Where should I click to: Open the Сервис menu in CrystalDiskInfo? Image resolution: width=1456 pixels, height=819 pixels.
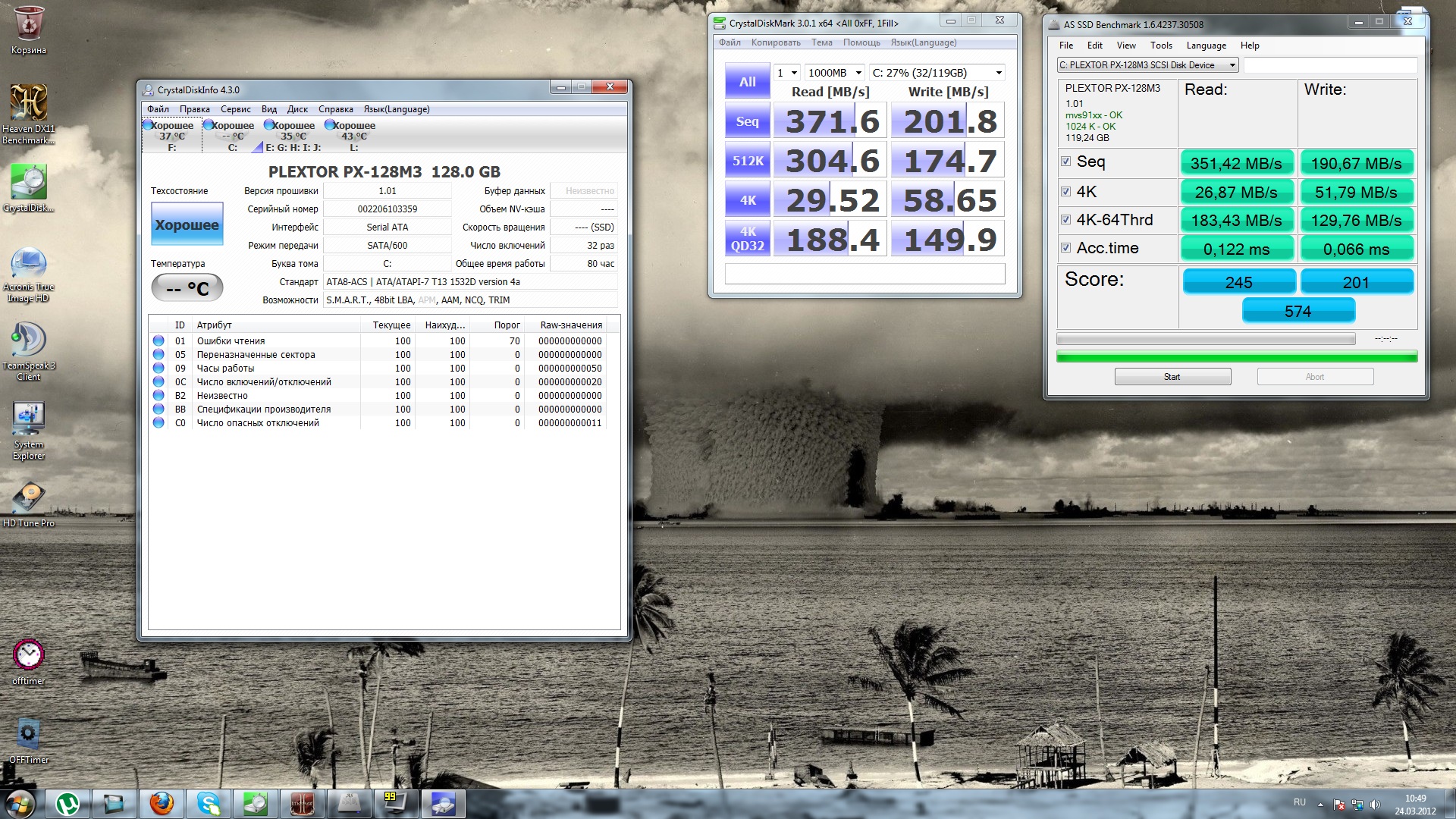235,109
